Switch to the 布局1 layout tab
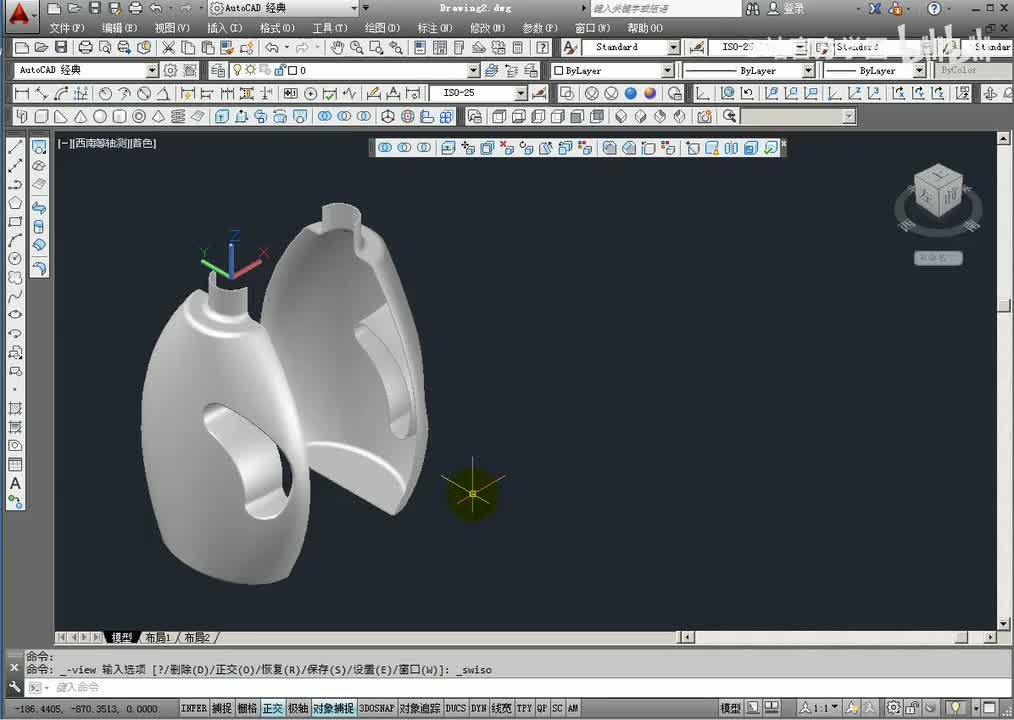1014x720 pixels. (x=157, y=638)
